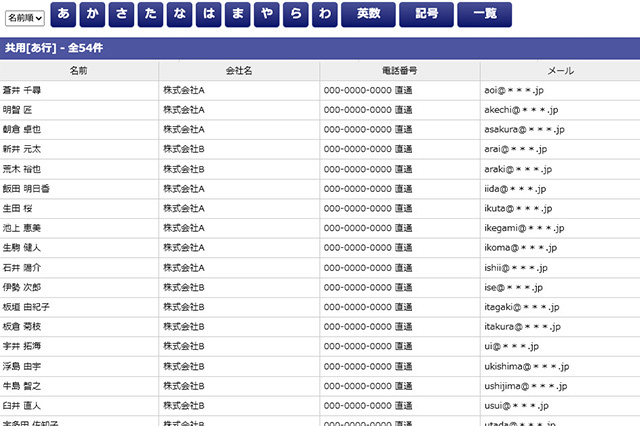Filter contacts by わ row

point(324,14)
